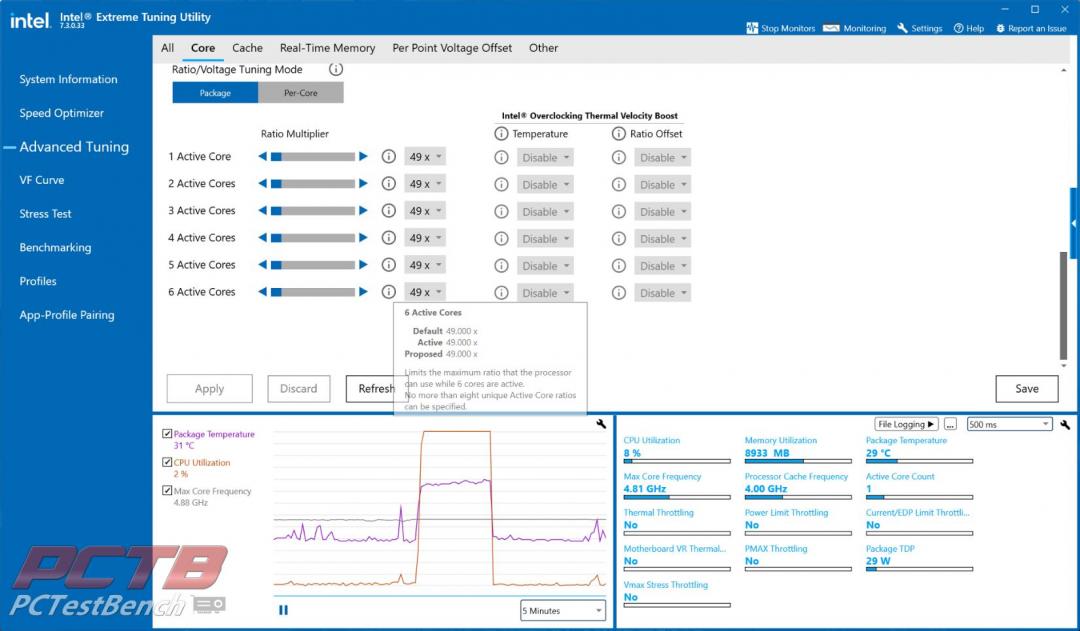1080x631 pixels.
Task: Expand the side panel collapse arrow
Action: click(1074, 223)
